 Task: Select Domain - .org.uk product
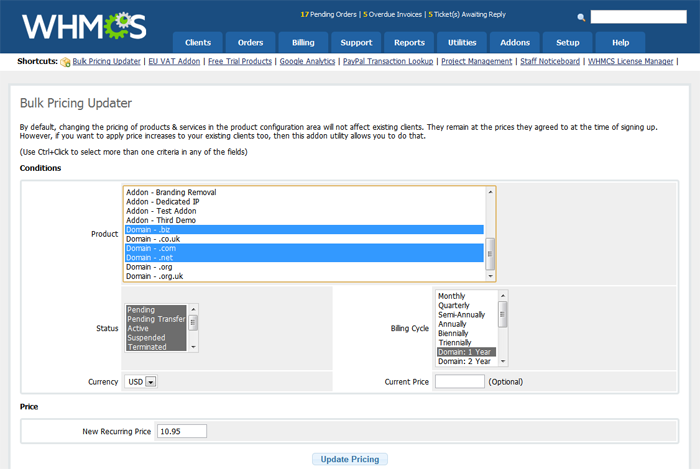[x=304, y=276]
